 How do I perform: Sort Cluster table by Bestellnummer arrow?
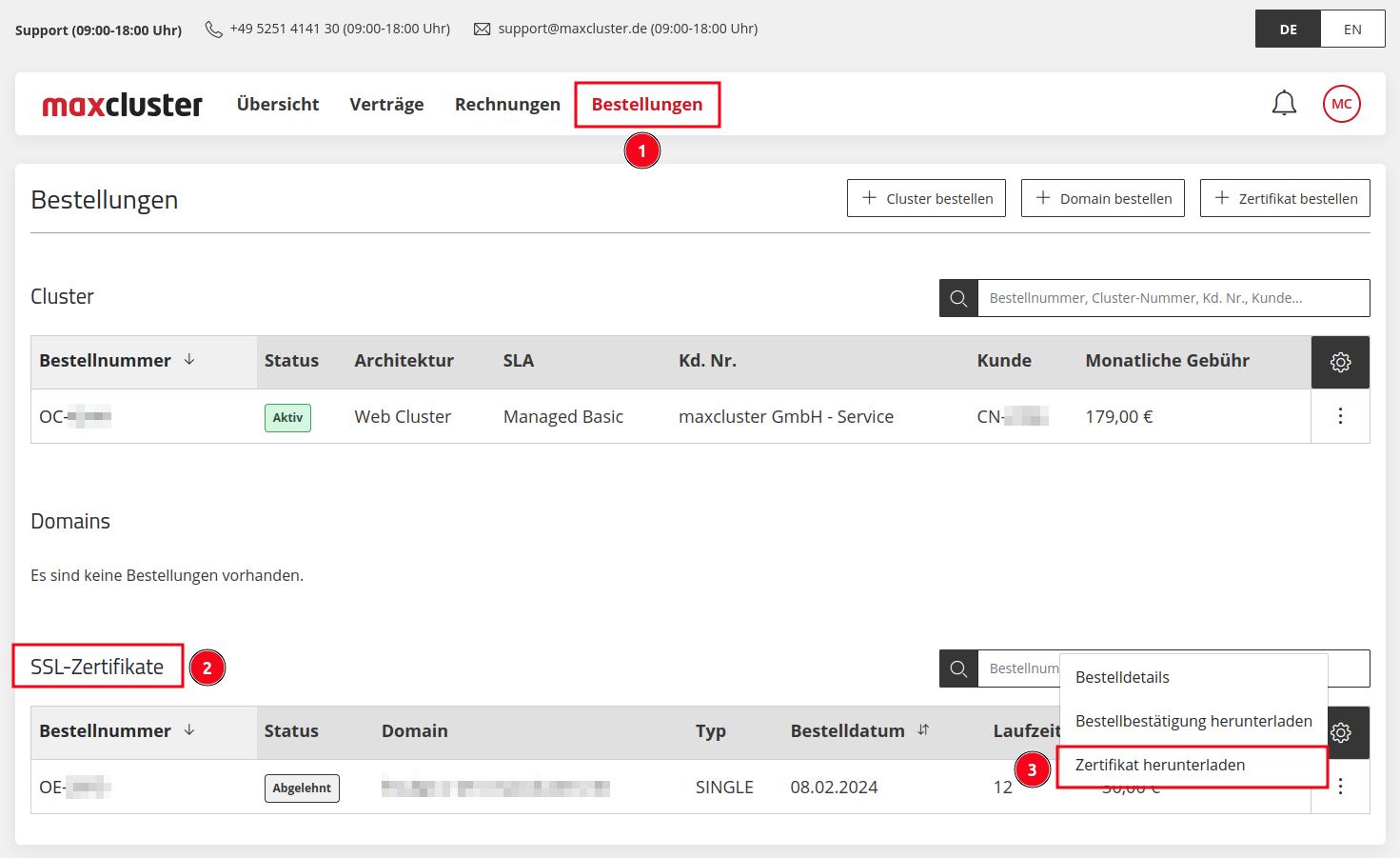[x=189, y=360]
